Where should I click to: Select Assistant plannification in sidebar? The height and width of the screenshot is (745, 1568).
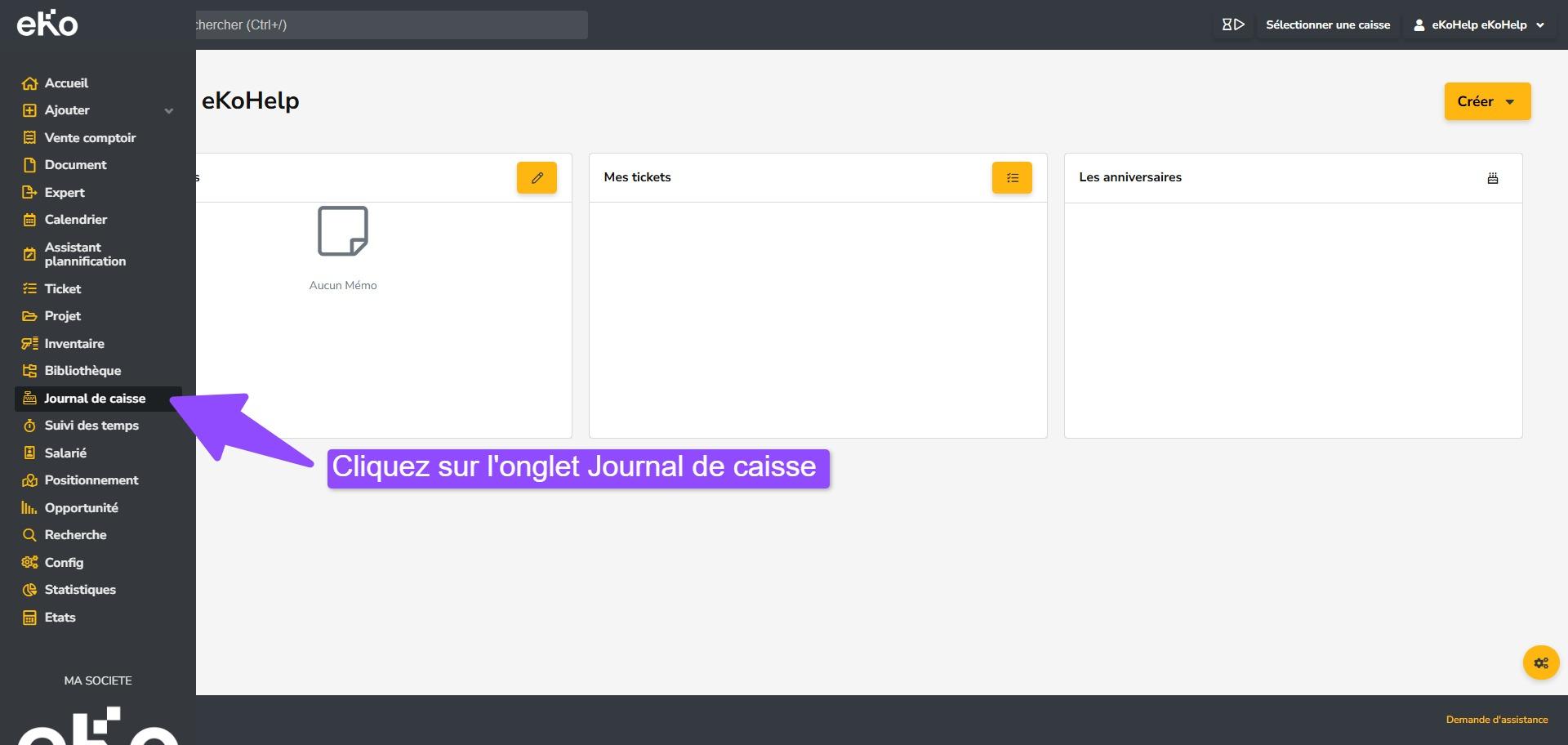[85, 254]
